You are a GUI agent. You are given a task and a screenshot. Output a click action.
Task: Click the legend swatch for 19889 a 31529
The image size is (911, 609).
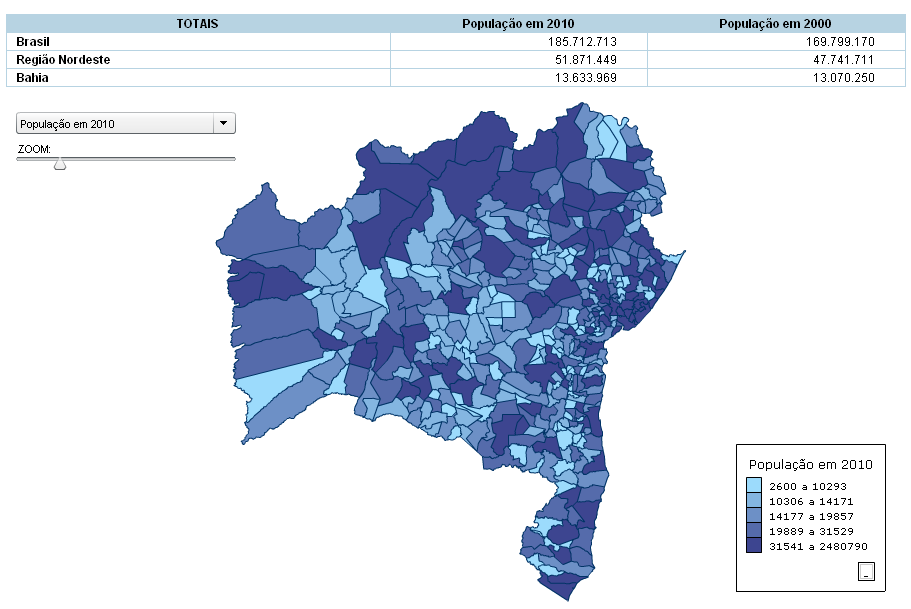(754, 531)
